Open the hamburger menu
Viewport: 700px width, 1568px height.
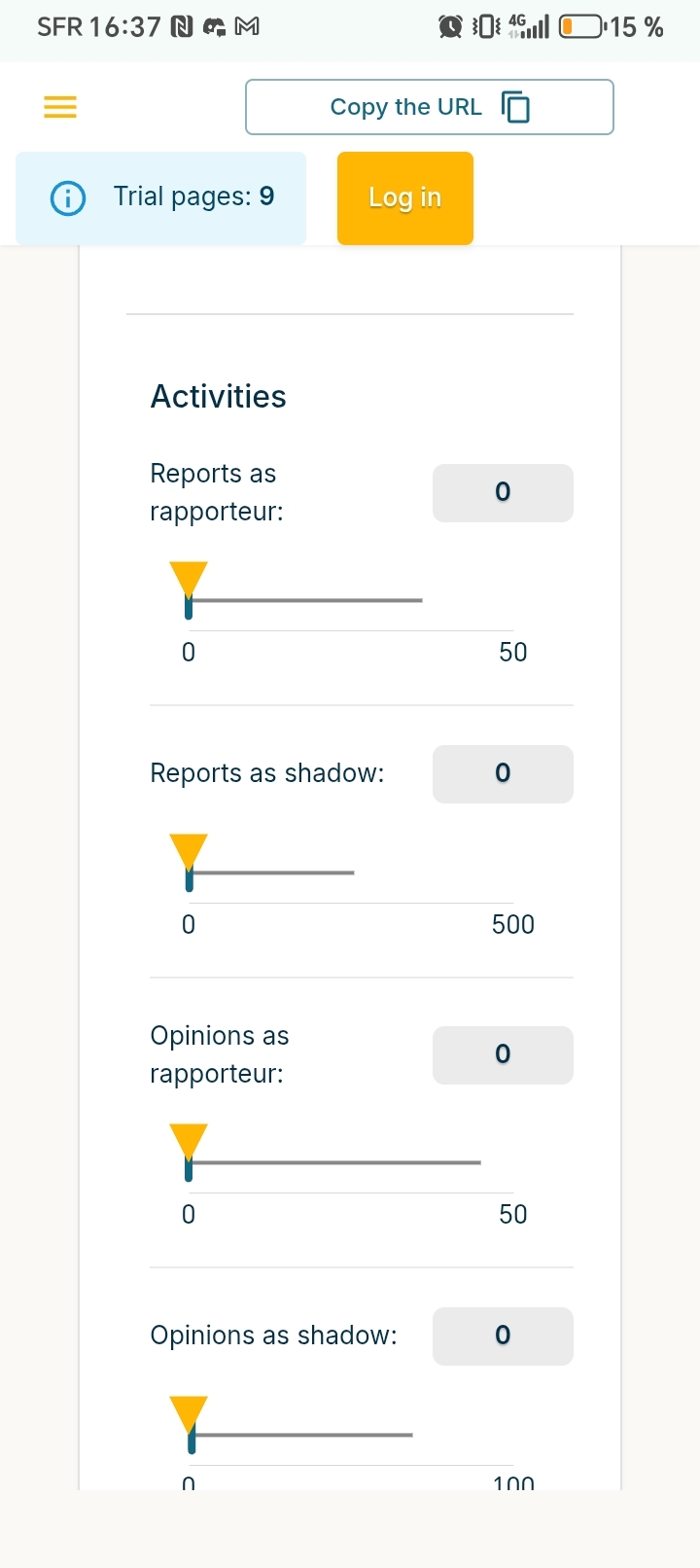click(x=60, y=107)
